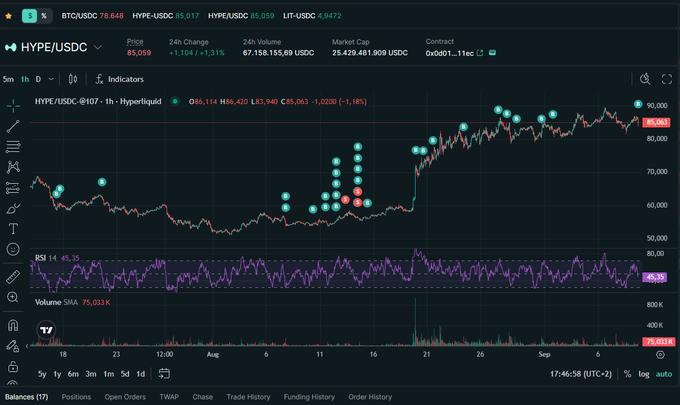Screen dimensions: 680x405
Task: Open the Indicators dialog
Action: 119,79
